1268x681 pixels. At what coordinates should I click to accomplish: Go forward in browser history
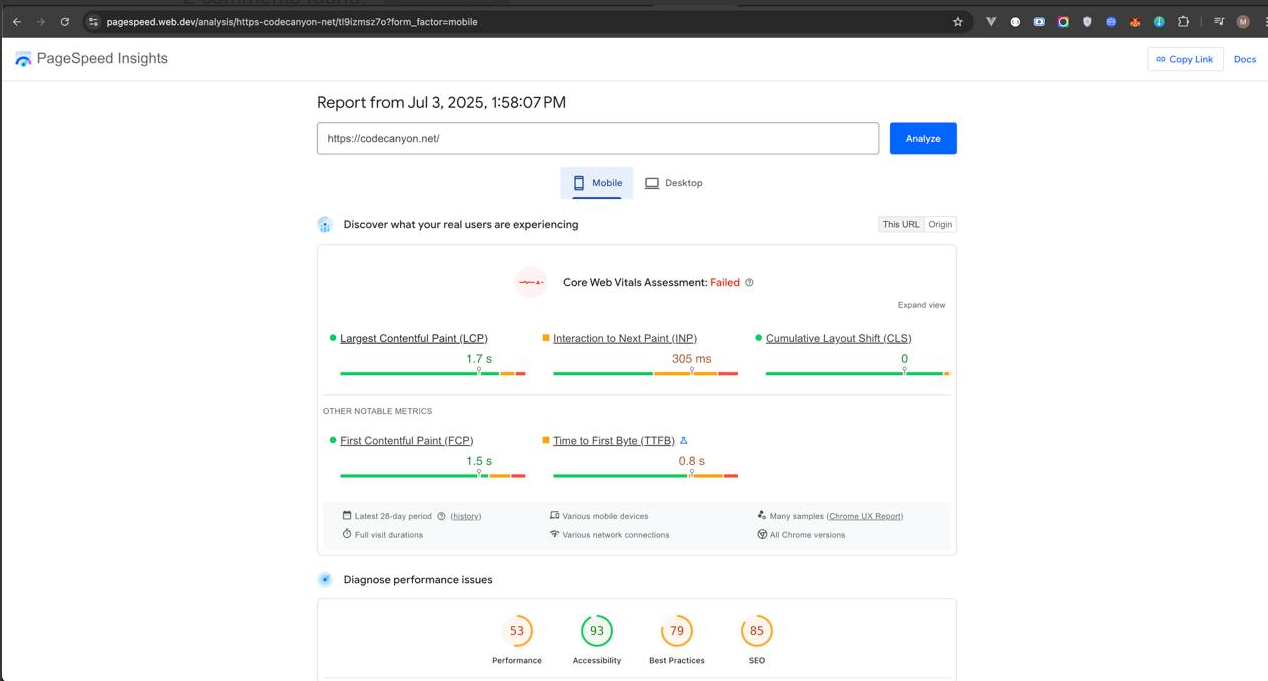(40, 21)
